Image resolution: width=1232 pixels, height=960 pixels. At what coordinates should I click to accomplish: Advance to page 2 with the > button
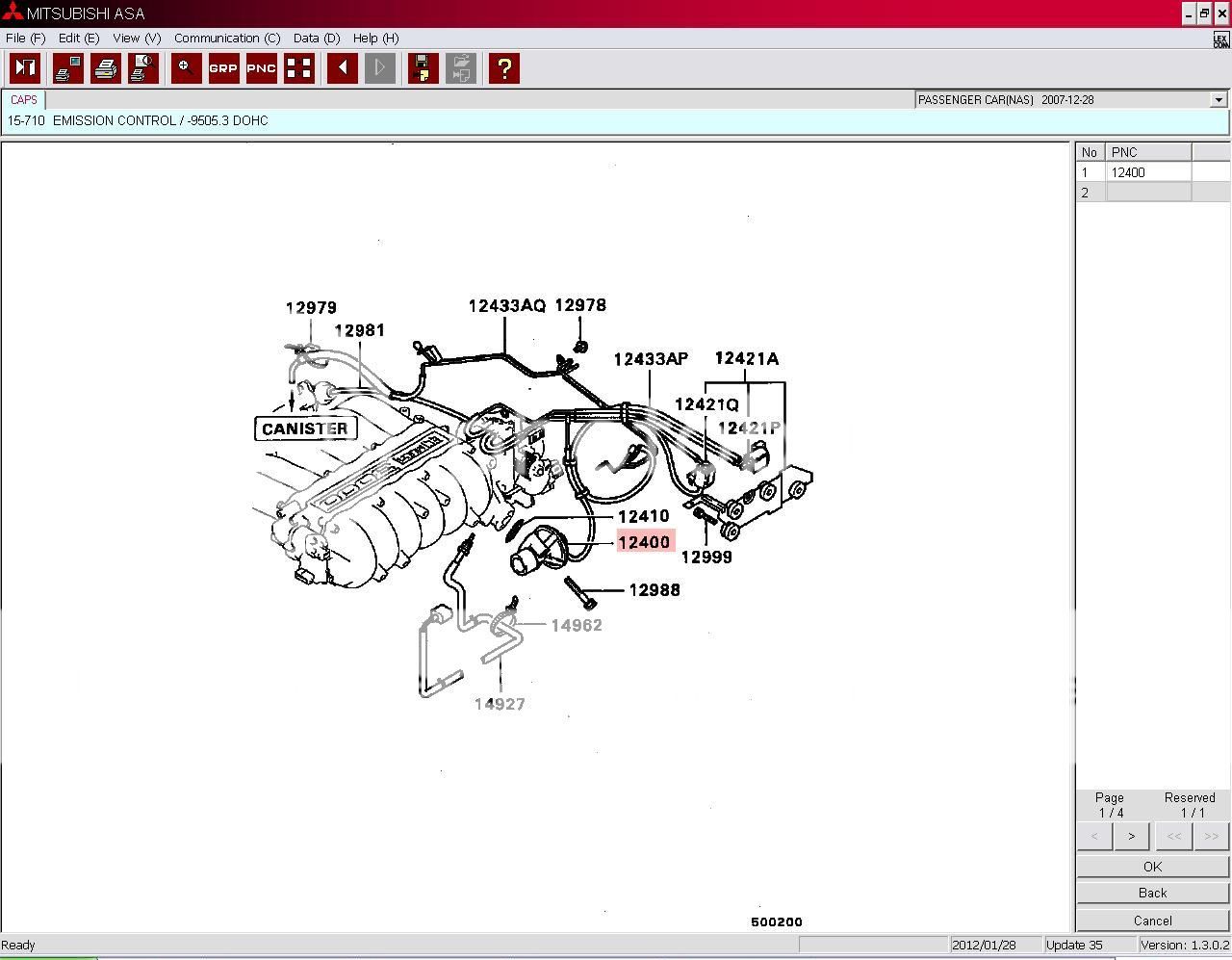click(1131, 836)
